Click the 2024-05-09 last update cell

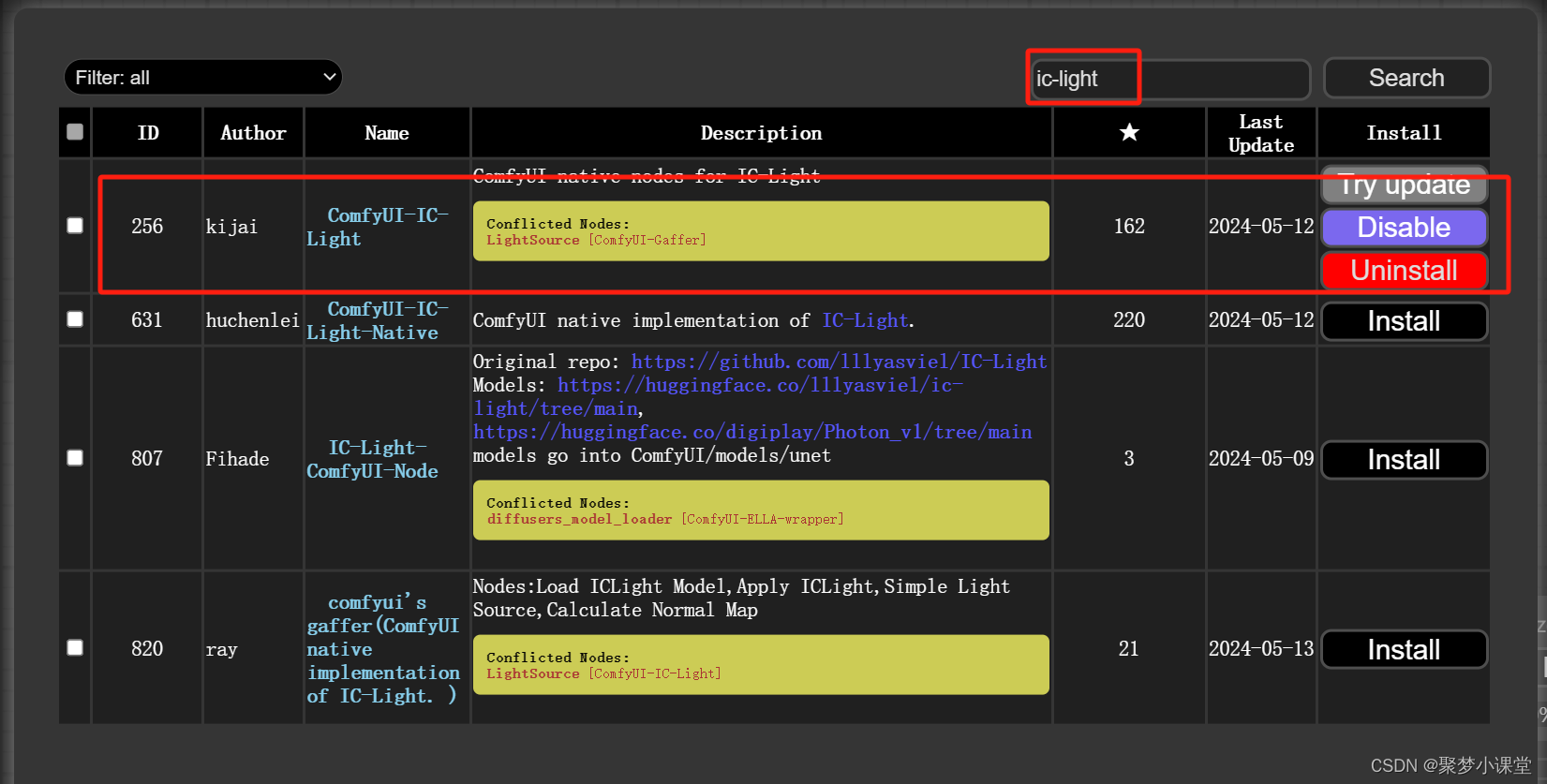pyautogui.click(x=1261, y=459)
